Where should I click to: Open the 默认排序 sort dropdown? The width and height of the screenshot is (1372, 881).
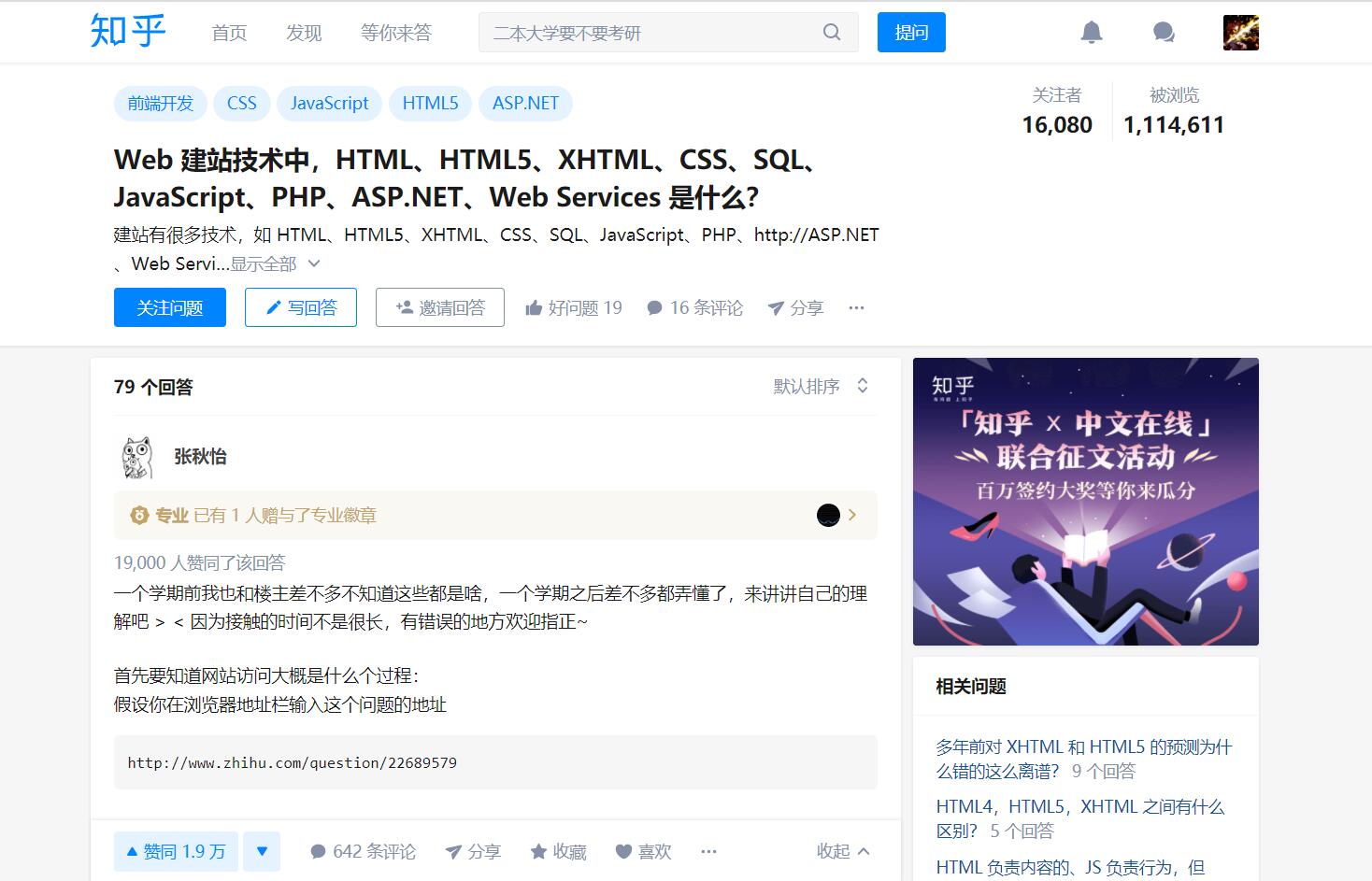pos(821,387)
